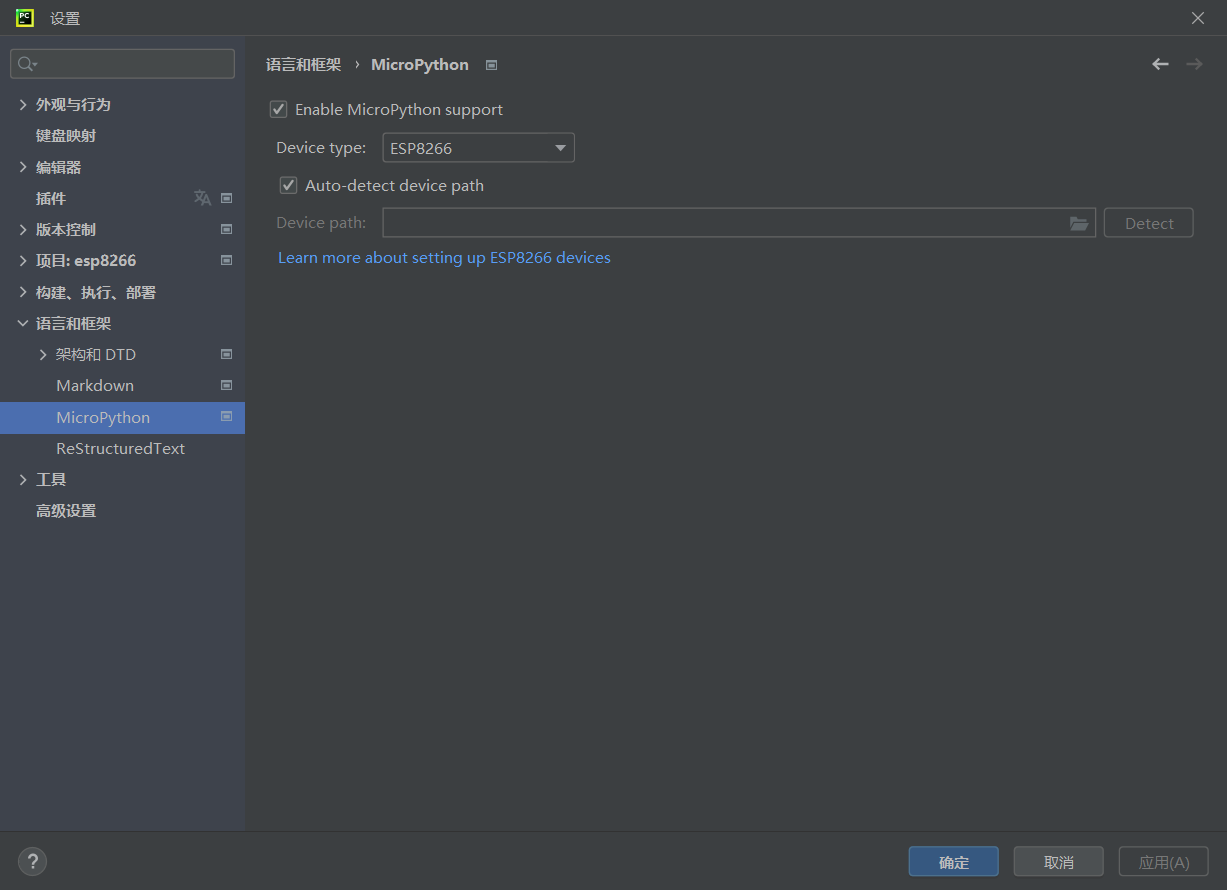
Task: Click the project-level icon beside MicroPython in tree
Action: (227, 416)
